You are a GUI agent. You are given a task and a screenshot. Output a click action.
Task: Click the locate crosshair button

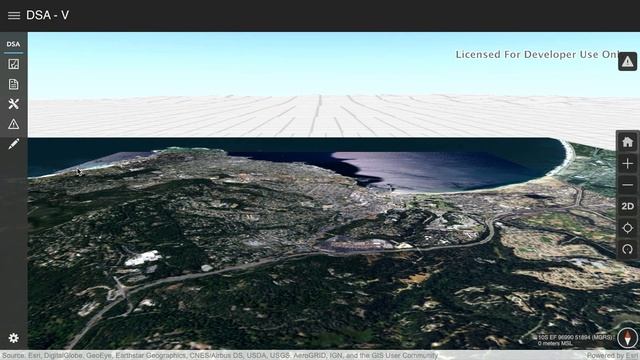click(x=627, y=228)
